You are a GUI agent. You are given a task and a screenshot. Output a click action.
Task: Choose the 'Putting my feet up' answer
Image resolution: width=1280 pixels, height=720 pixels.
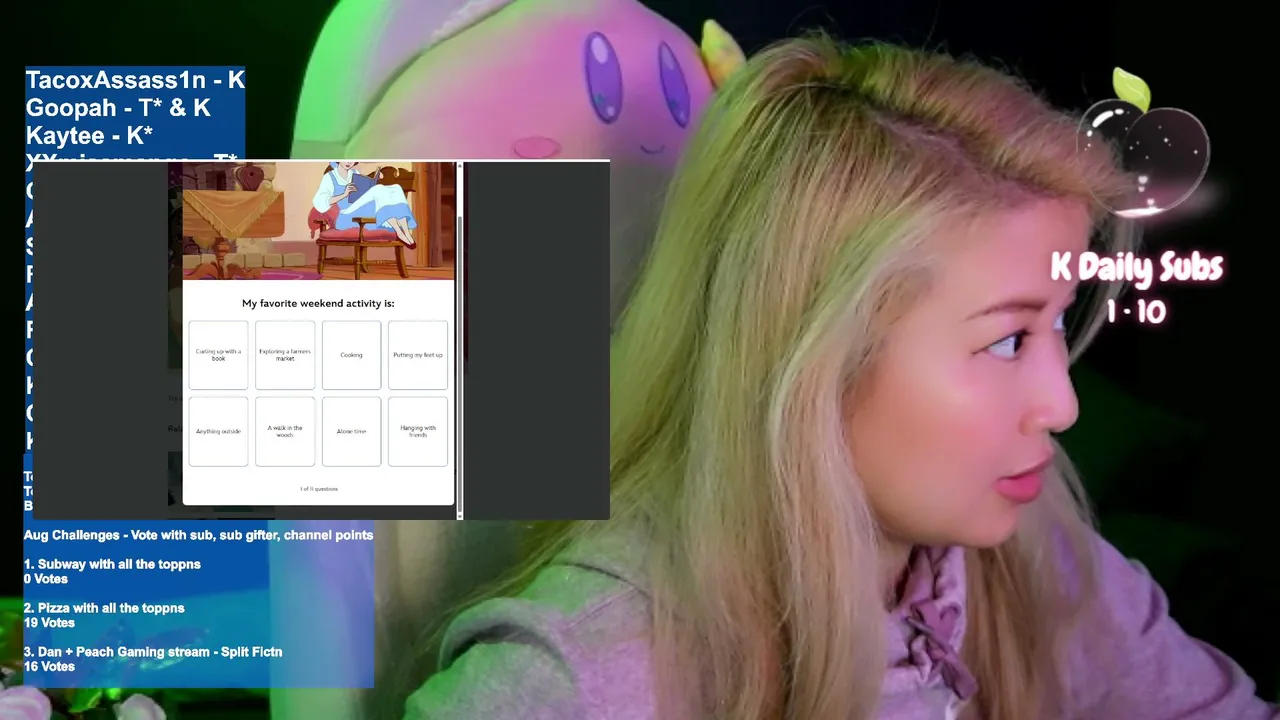(x=418, y=355)
